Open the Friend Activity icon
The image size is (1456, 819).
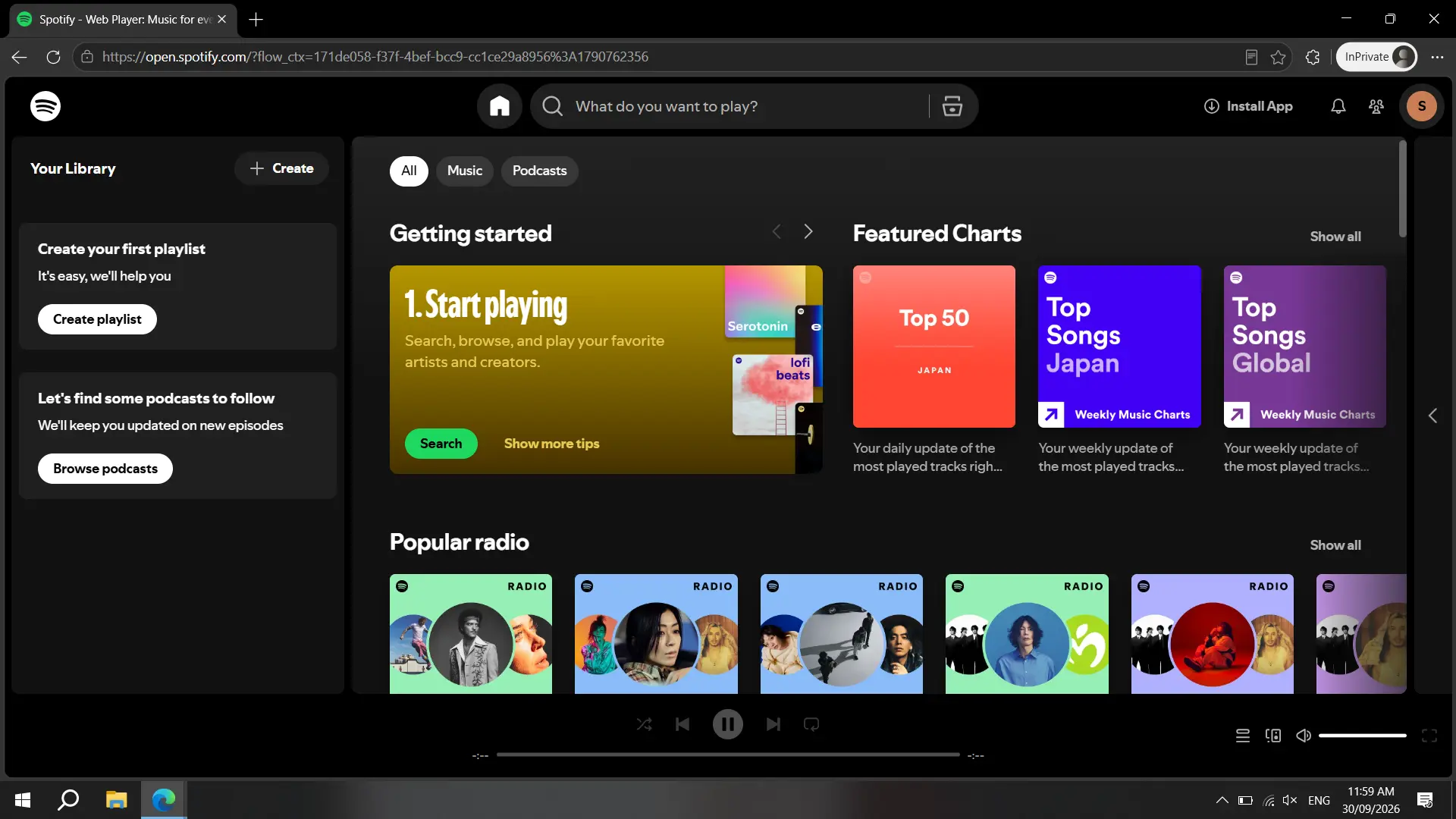[1376, 106]
